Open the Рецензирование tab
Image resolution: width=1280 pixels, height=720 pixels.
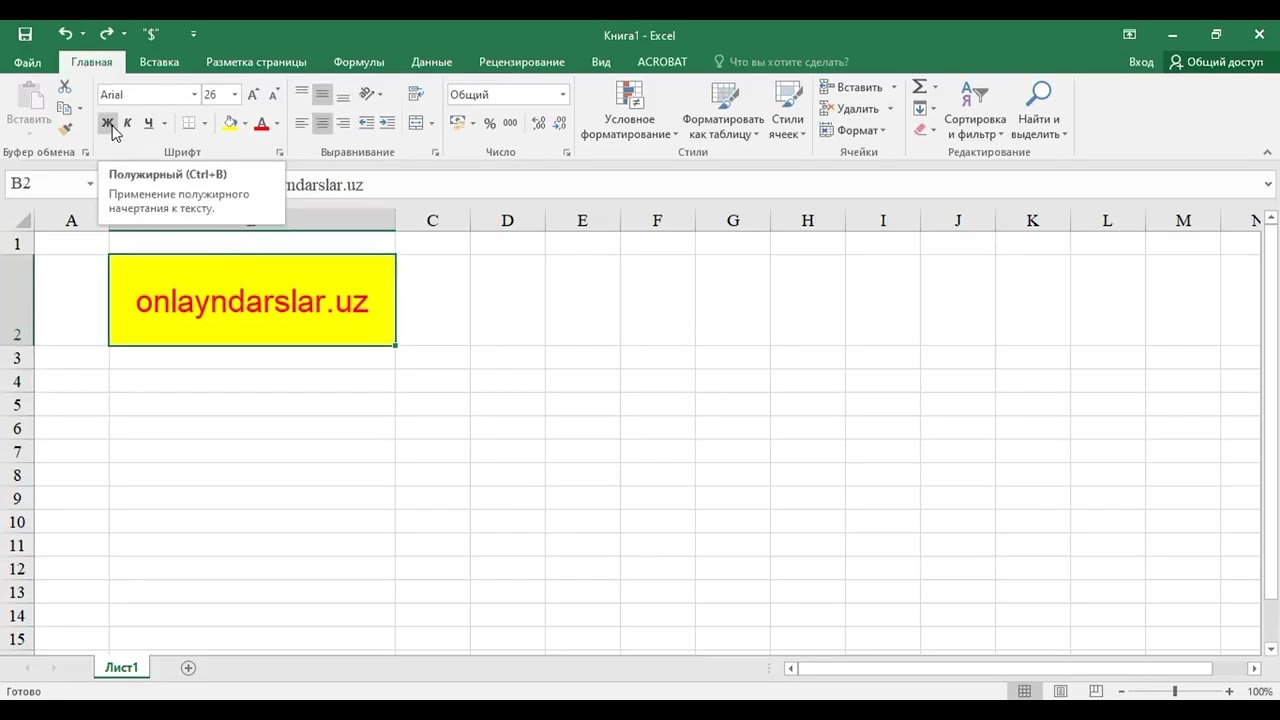pyautogui.click(x=522, y=62)
